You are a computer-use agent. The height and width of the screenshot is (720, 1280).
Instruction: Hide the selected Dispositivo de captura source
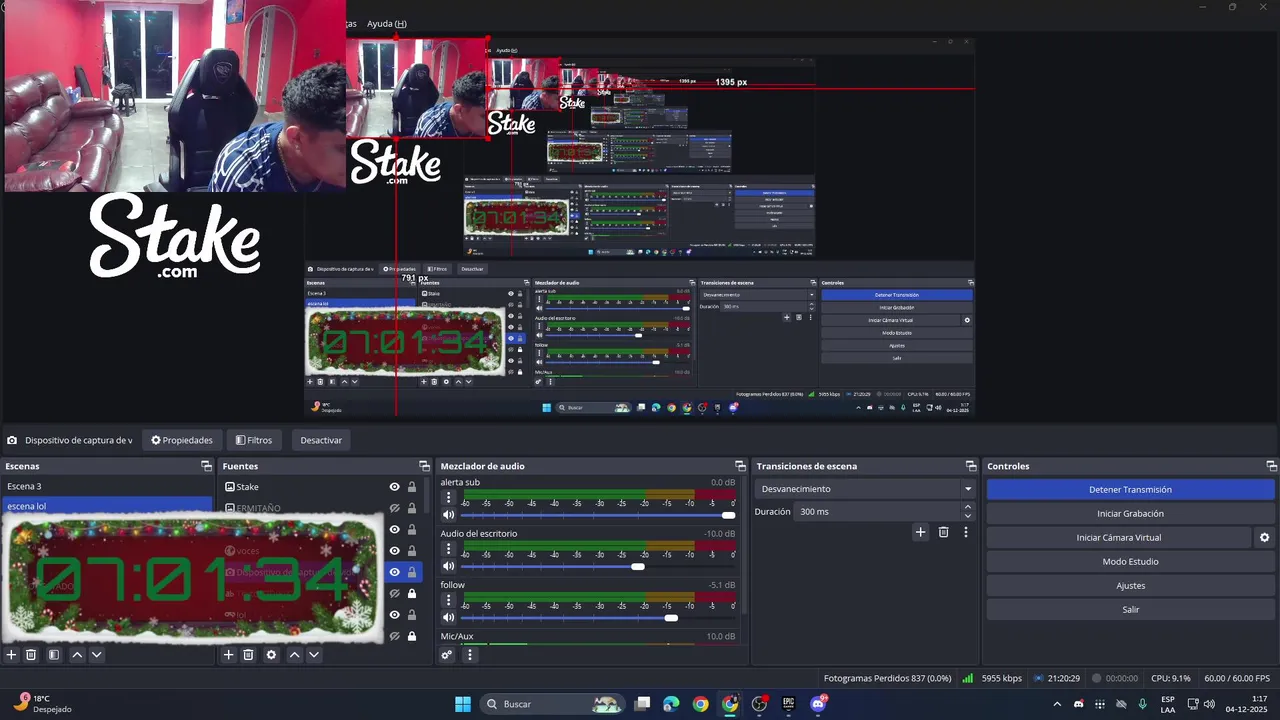click(x=395, y=572)
